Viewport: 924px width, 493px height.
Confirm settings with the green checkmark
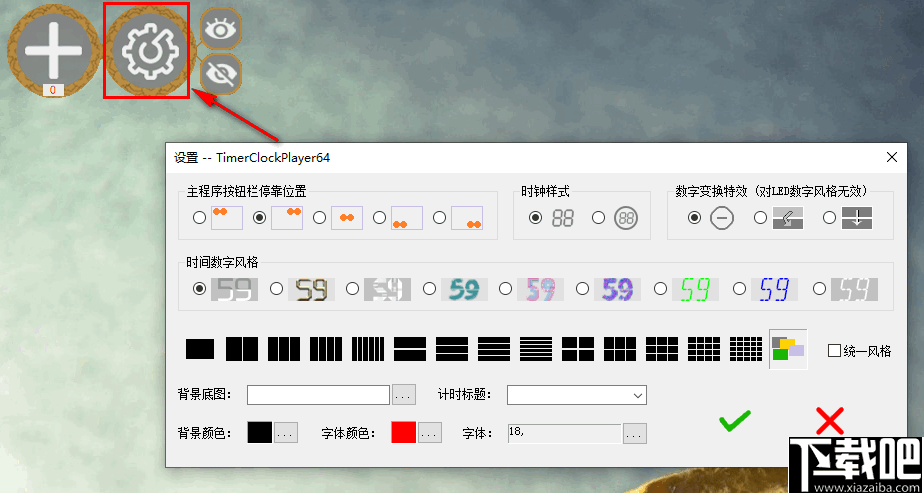coord(734,421)
